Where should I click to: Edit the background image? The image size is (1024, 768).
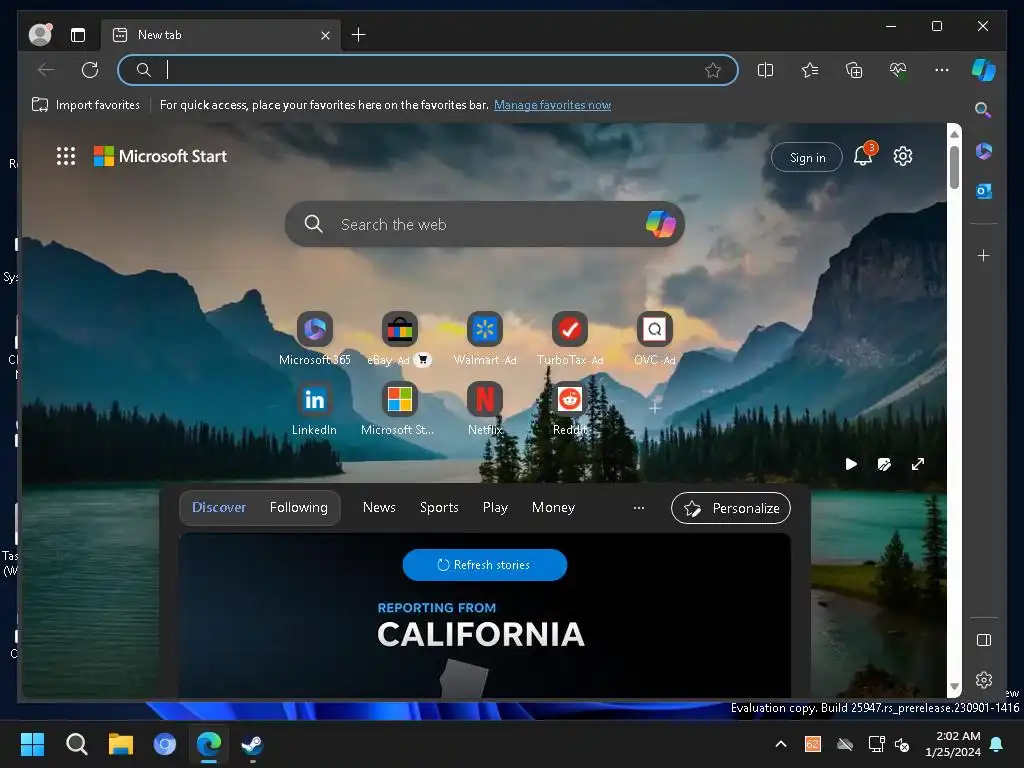[x=884, y=464]
